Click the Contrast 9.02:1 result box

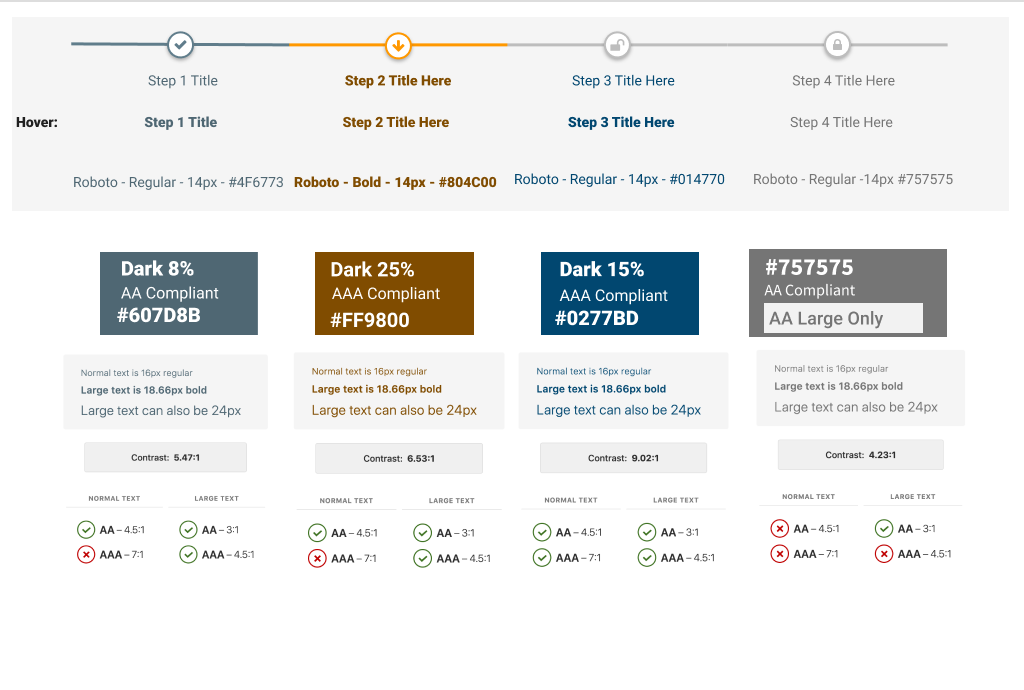pyautogui.click(x=623, y=458)
